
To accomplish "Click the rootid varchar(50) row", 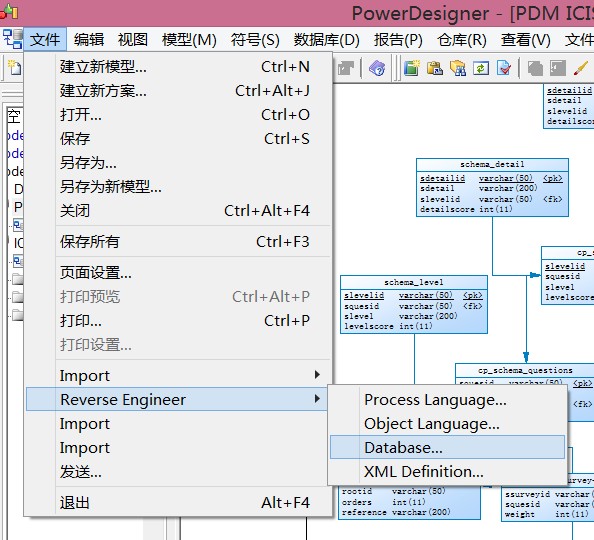I will (394, 491).
